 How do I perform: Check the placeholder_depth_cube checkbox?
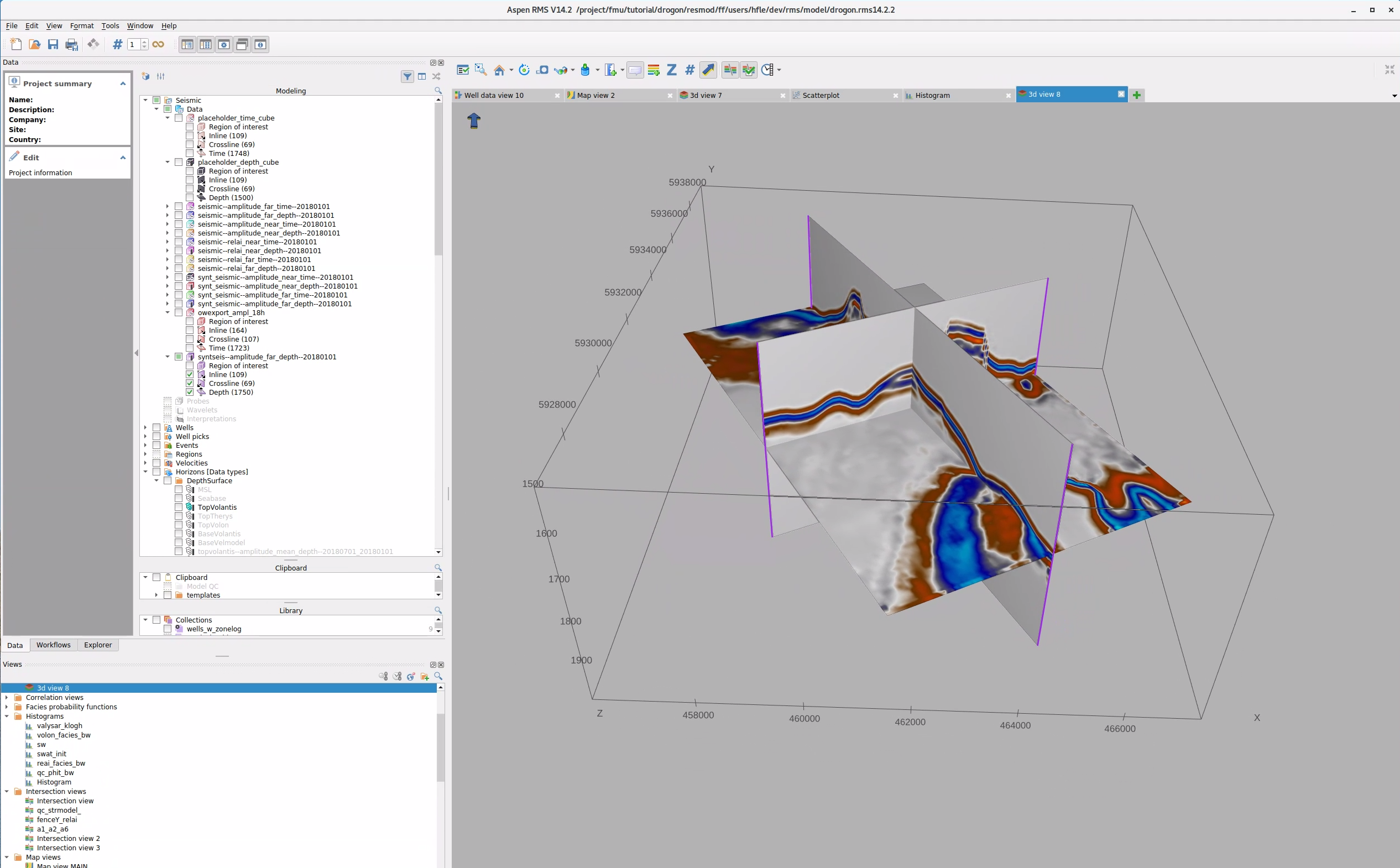point(179,163)
